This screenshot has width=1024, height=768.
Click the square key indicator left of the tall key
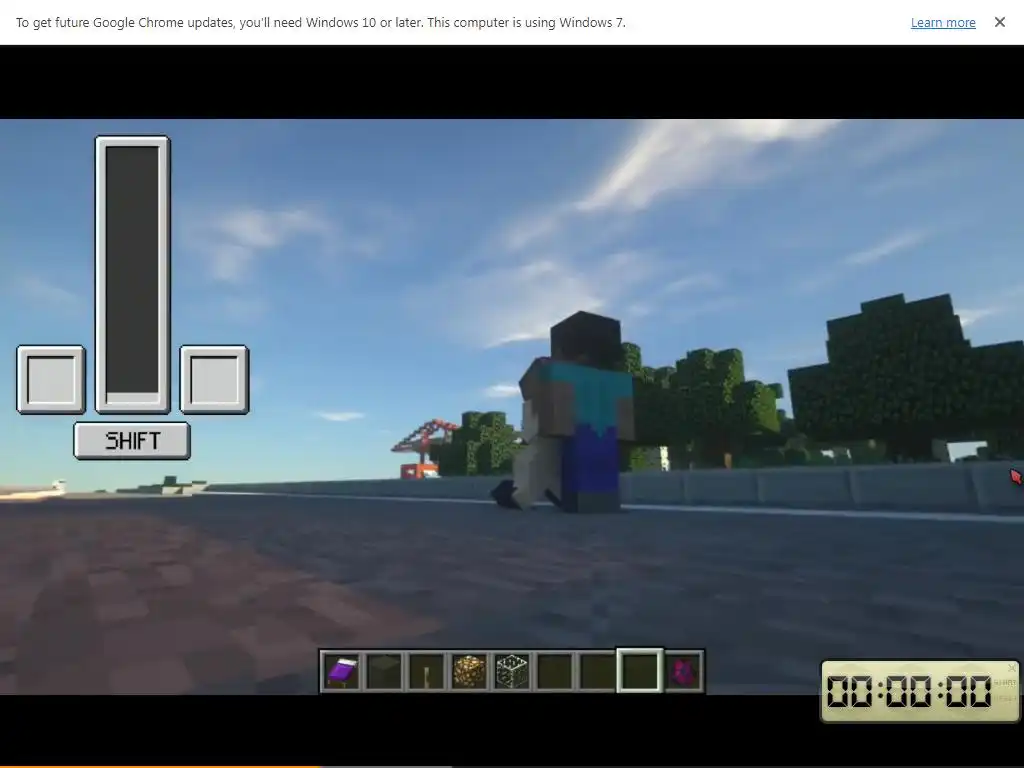coord(51,379)
